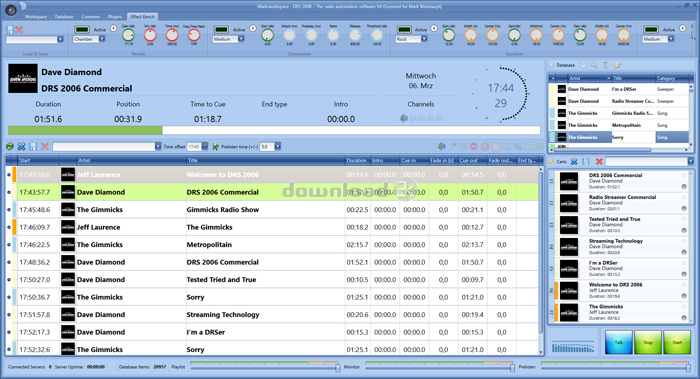Screen dimensions: 700x379
Task: Click the speaker icon in playlist toolbar
Action: coord(441,146)
